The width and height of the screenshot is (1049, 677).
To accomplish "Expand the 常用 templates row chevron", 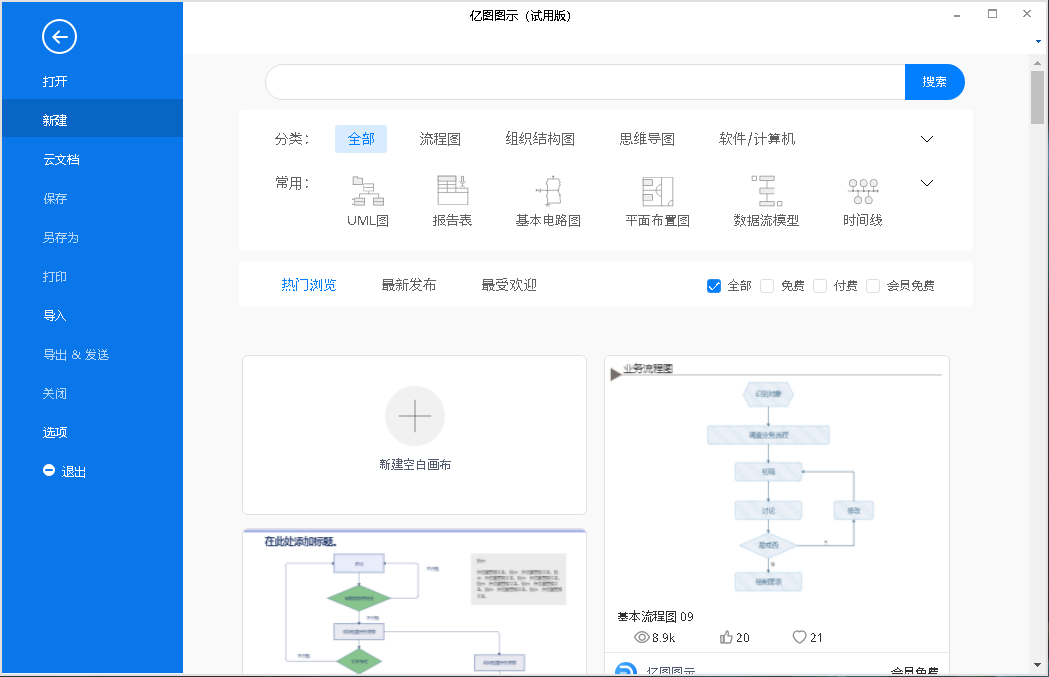I will tap(927, 183).
